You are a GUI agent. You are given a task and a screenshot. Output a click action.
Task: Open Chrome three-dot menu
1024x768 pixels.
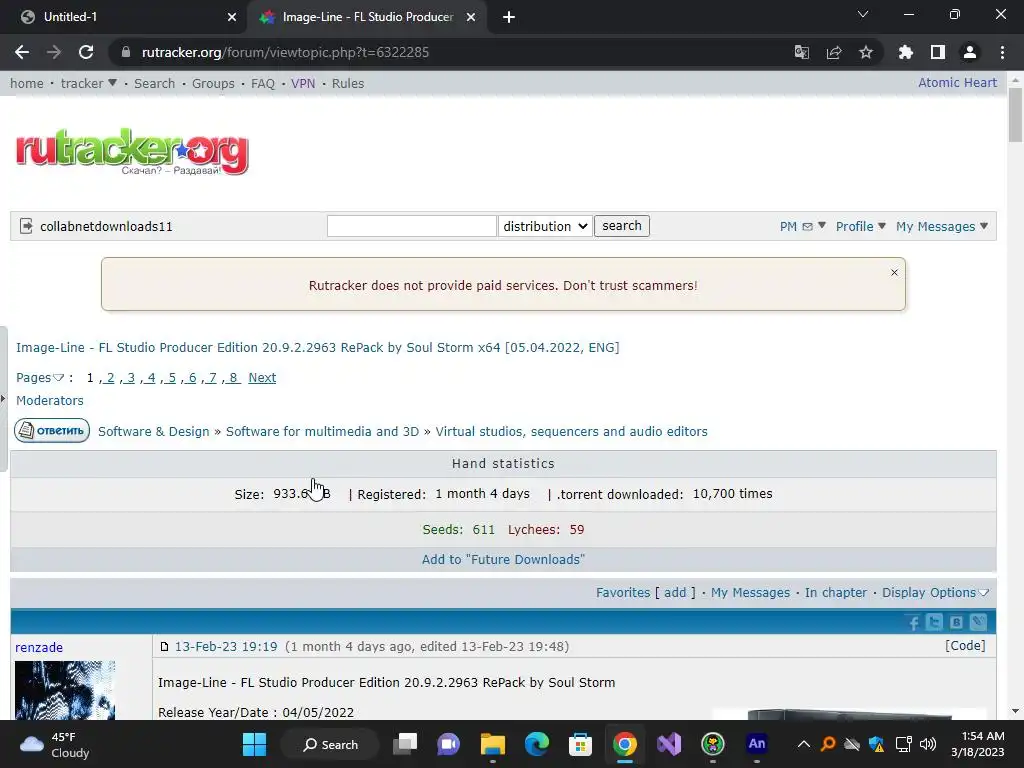click(x=1002, y=52)
